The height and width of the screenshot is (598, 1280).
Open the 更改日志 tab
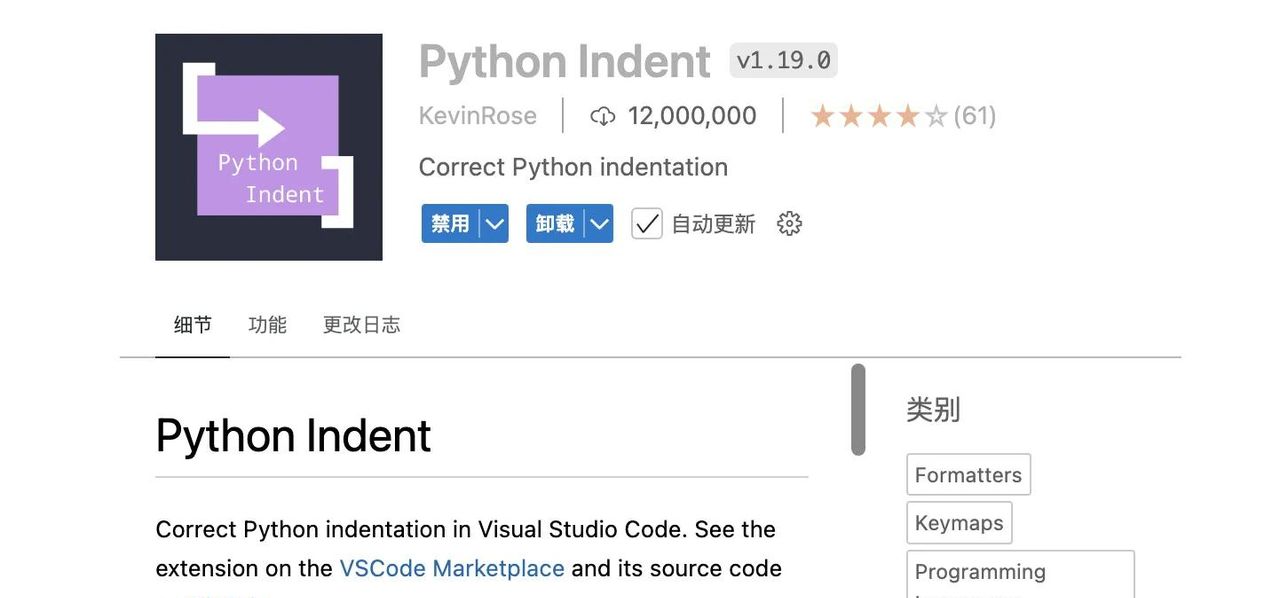[361, 323]
